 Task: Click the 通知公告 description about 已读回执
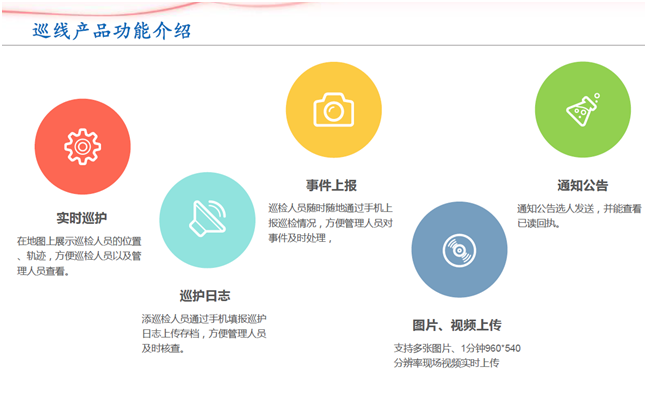579,215
